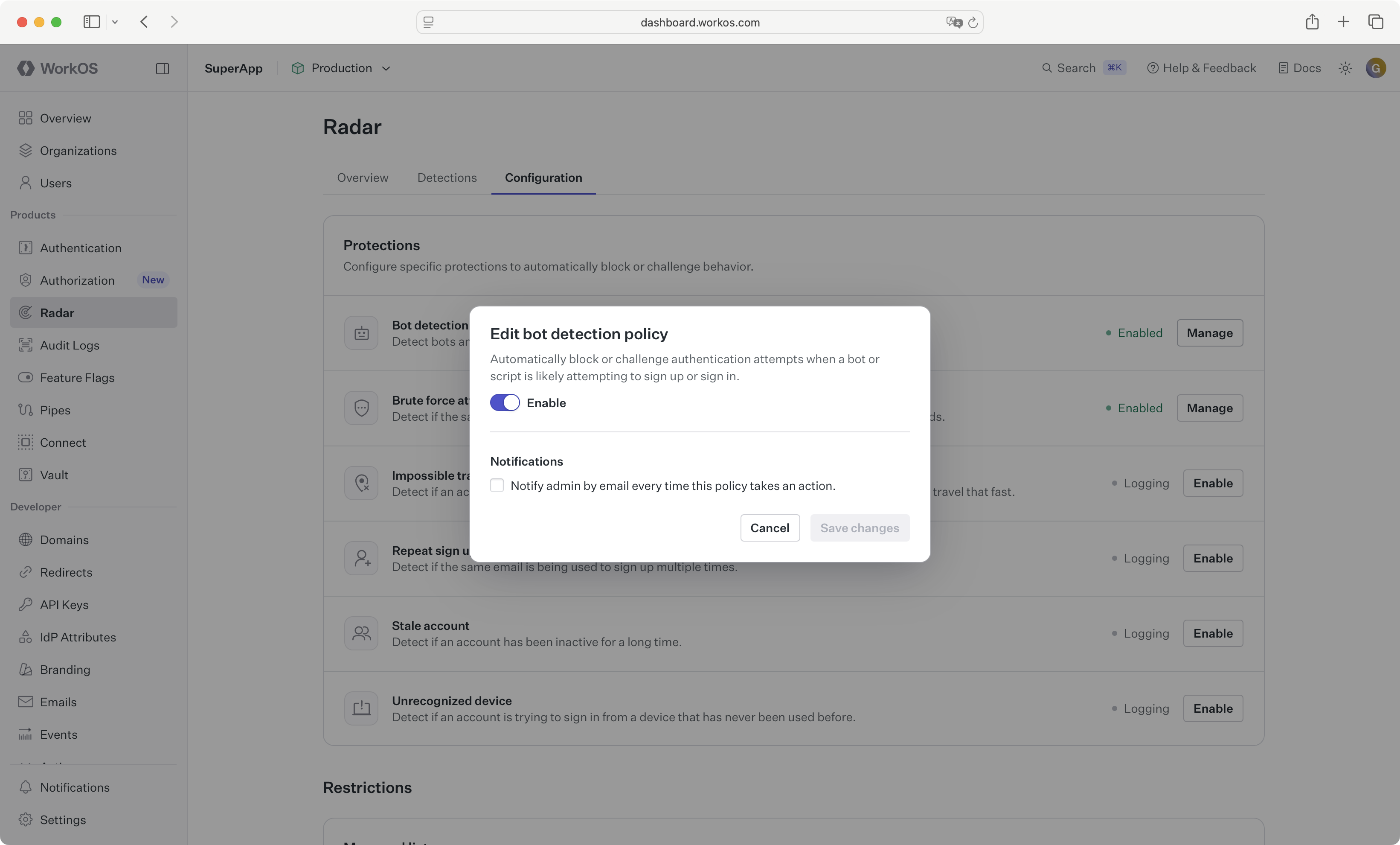
Task: Reload the page with refresh icon
Action: (x=973, y=22)
